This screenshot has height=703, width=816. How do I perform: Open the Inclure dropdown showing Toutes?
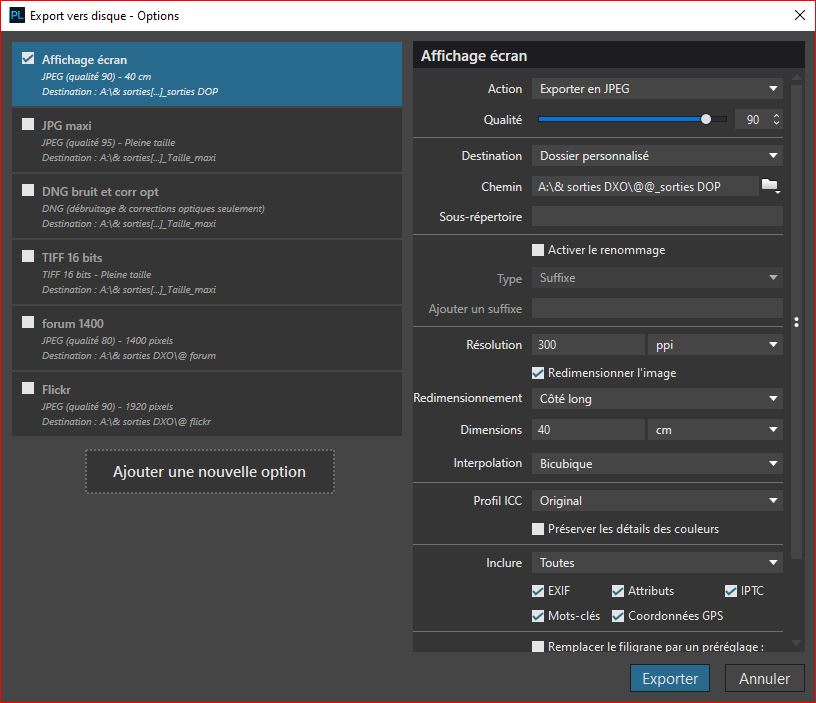tap(656, 562)
